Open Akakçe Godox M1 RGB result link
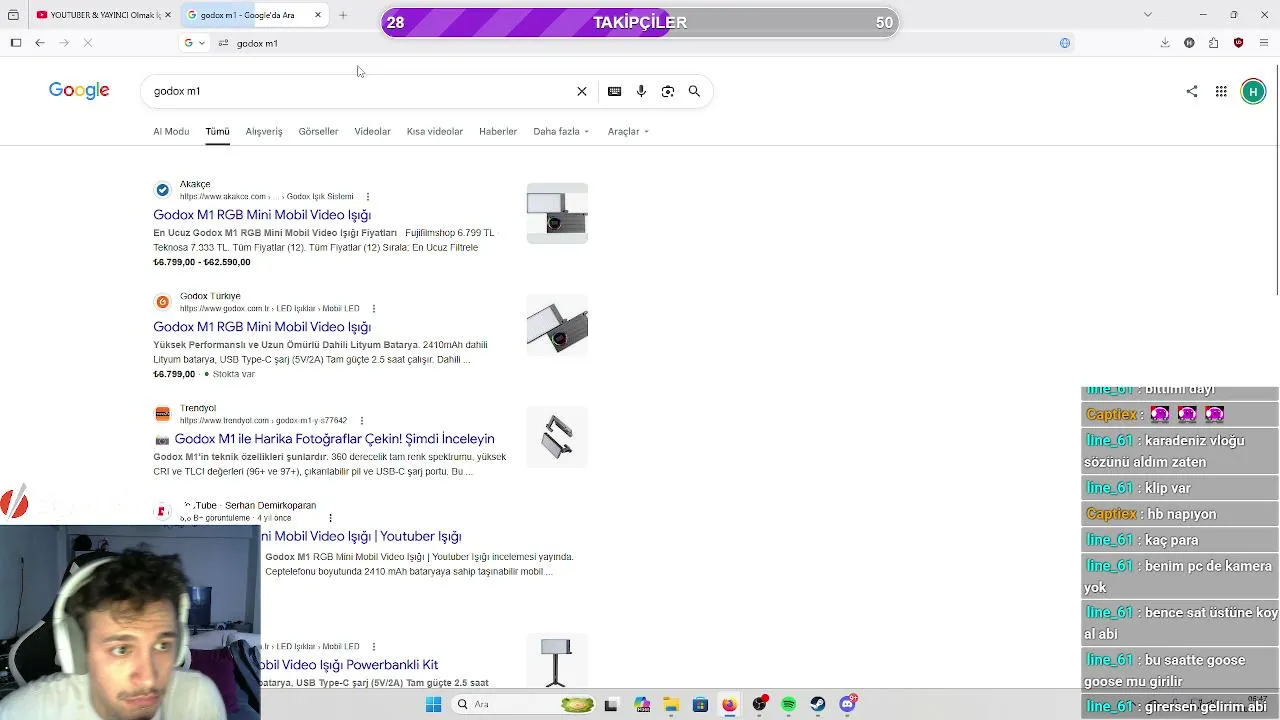Image resolution: width=1280 pixels, height=720 pixels. coord(262,215)
